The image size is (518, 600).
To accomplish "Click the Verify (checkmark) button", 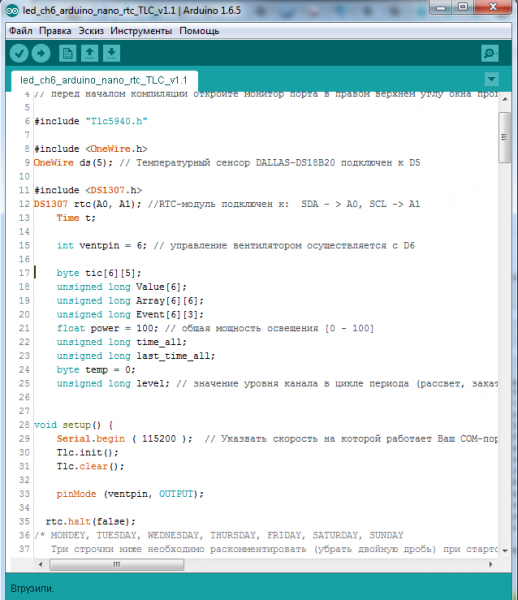I will tap(19, 53).
